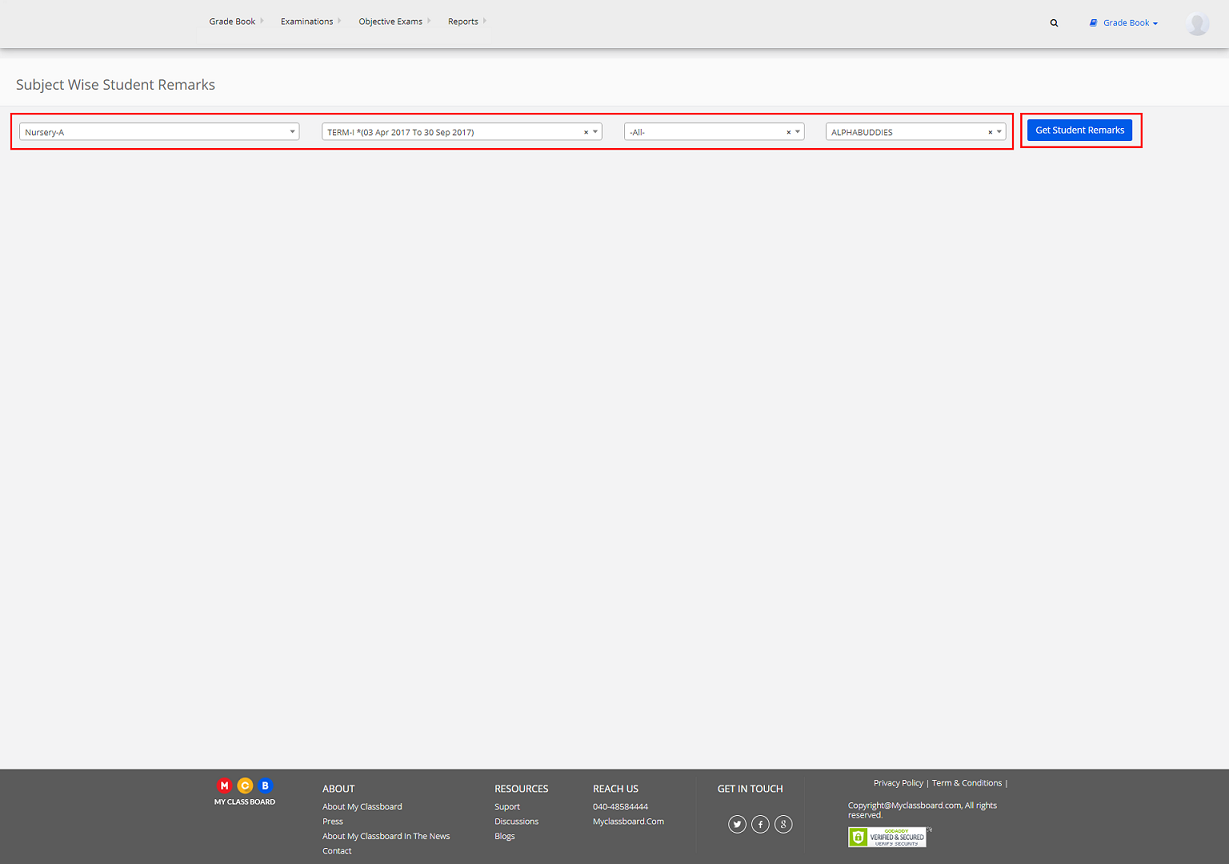Open the Discussions link
This screenshot has width=1229, height=864.
[516, 822]
